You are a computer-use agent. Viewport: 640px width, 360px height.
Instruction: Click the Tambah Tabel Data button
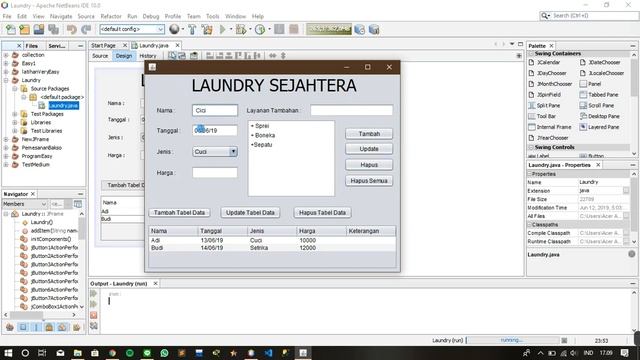click(179, 213)
